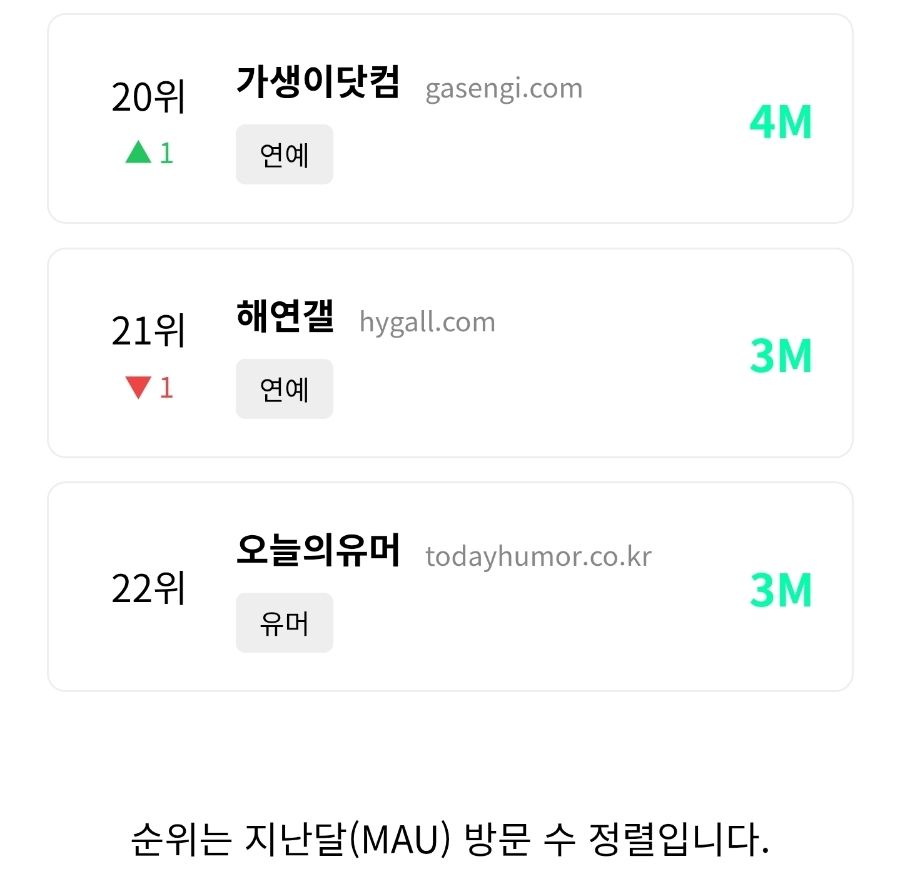Select the 연예 tag under 해연갤

[x=284, y=389]
